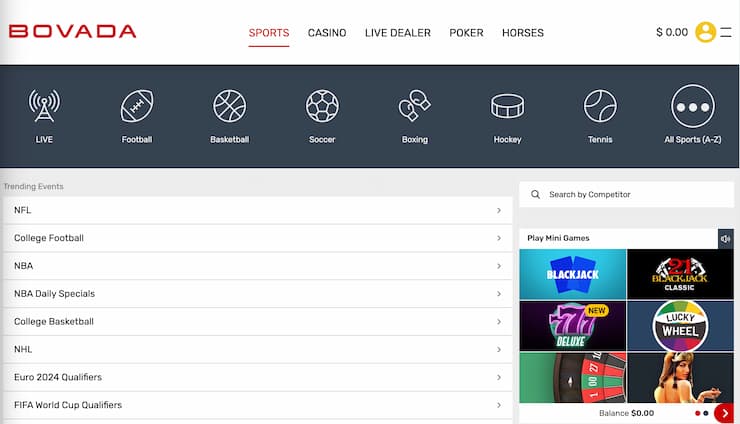This screenshot has width=740, height=424.
Task: Switch to the Horses tab
Action: 523,33
